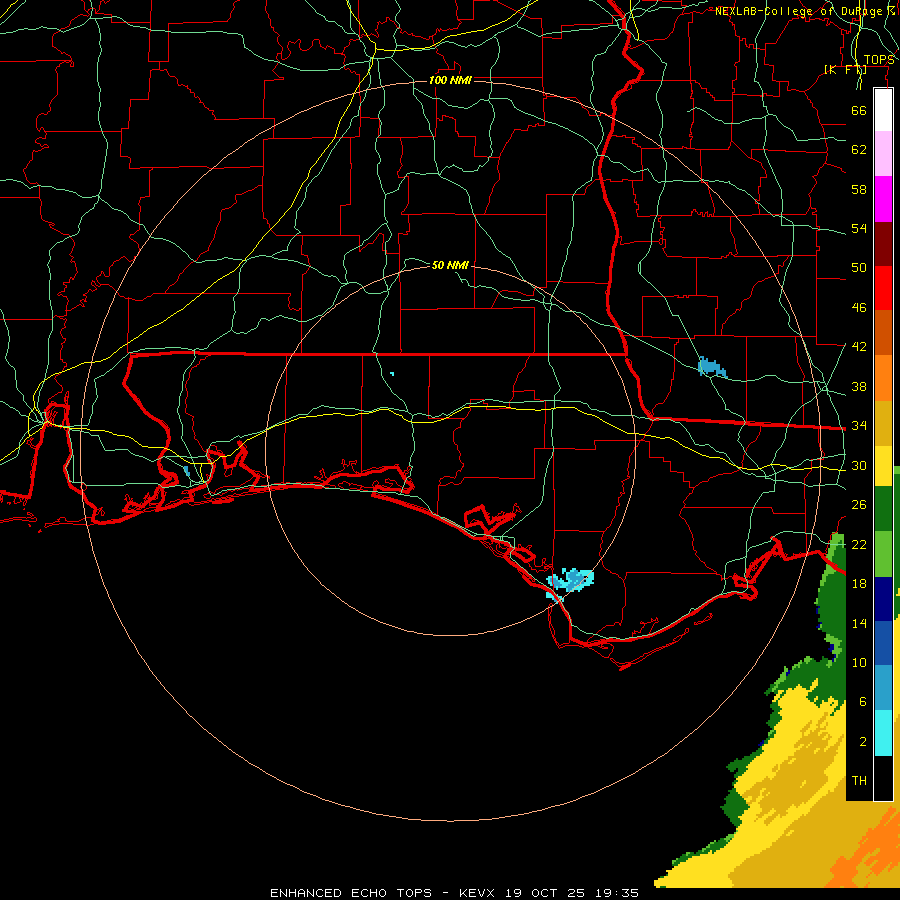Click the legend value 22

pyautogui.click(x=859, y=544)
